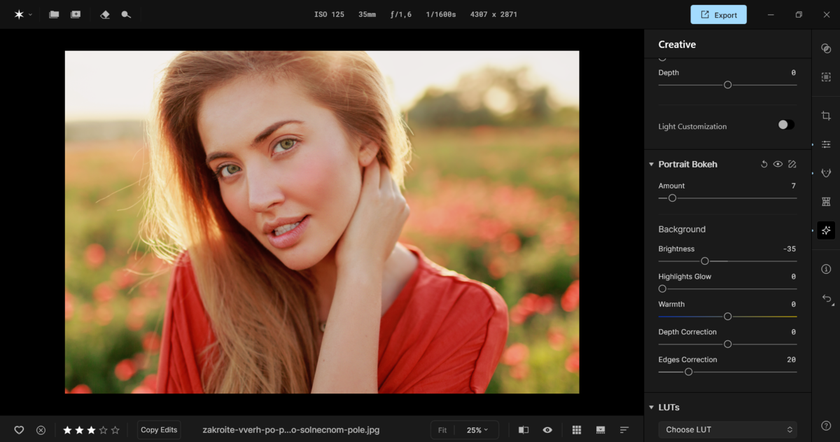Select the Crop tool in the sidebar

tap(826, 116)
